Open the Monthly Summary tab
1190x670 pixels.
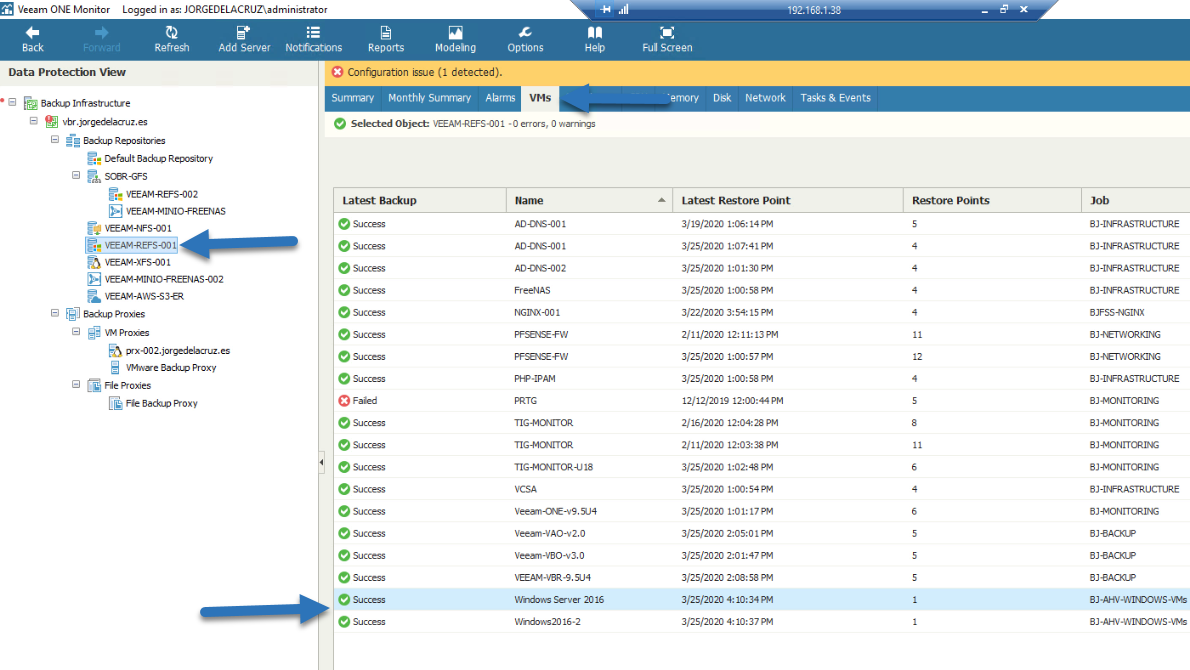[x=430, y=98]
